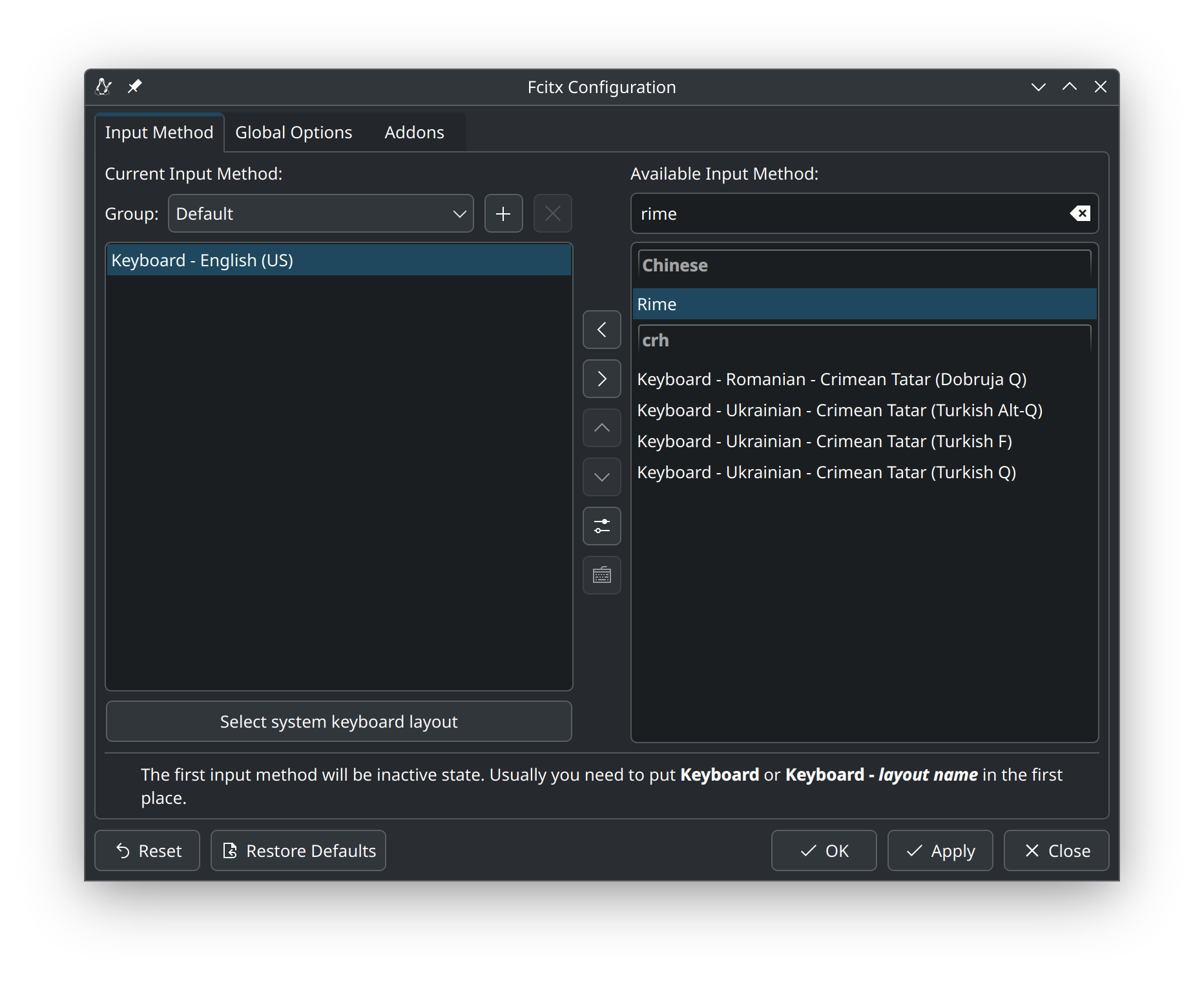Move selected input method down

601,477
